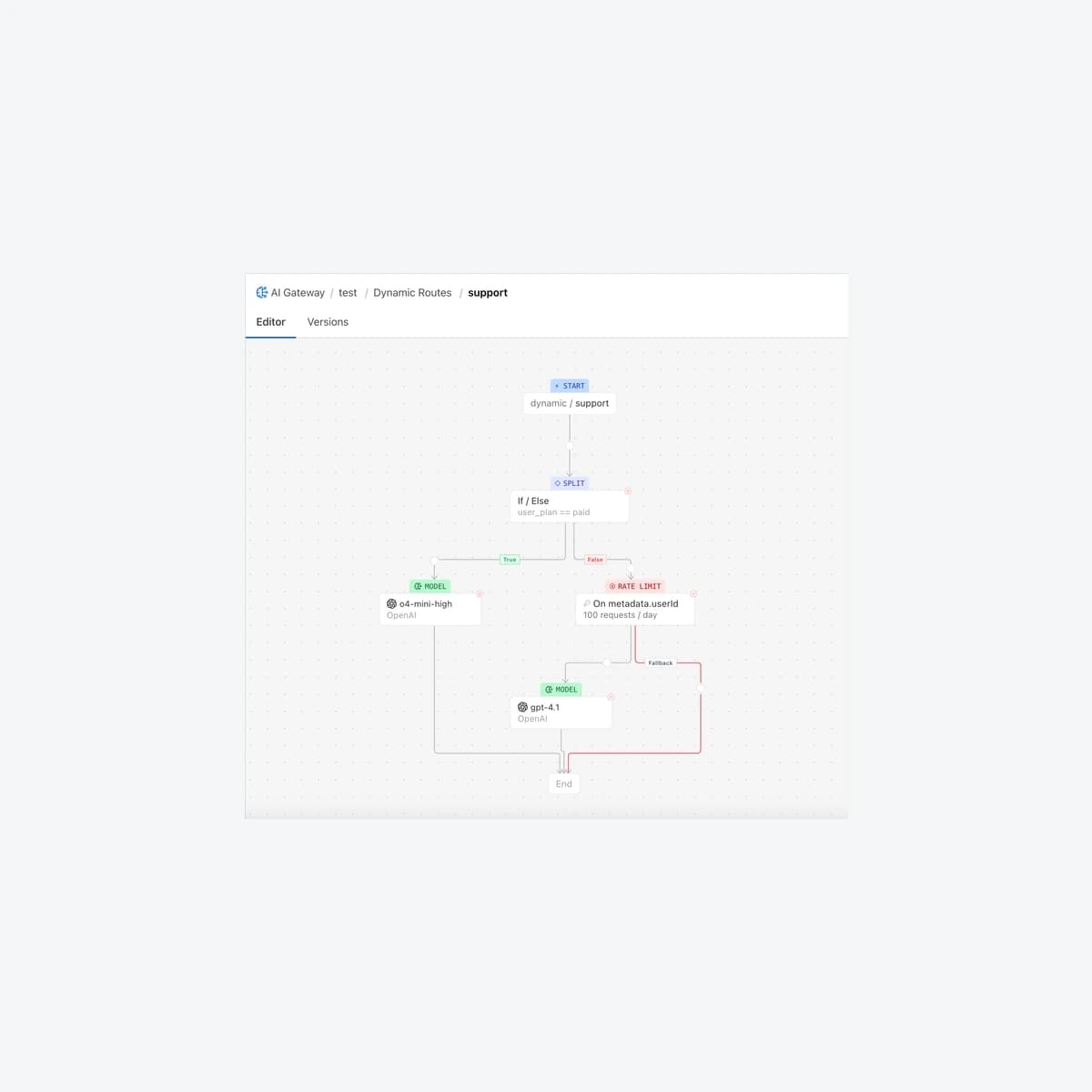
Task: Switch to the Versions tab
Action: (328, 322)
